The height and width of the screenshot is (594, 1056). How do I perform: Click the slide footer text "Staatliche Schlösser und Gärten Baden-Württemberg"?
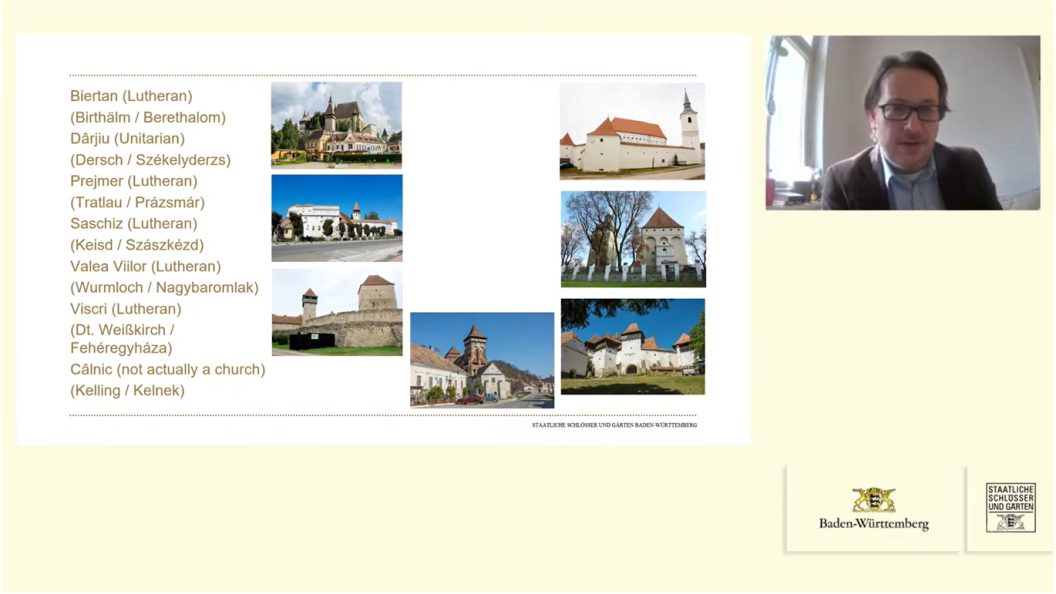pos(614,425)
